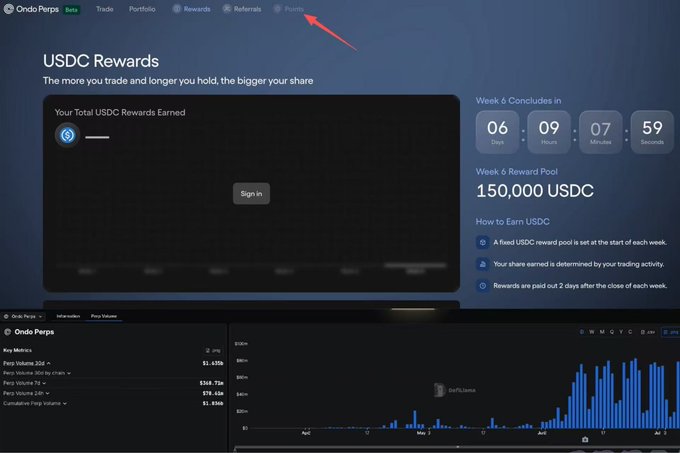Select the W weekly chart interval

592,332
